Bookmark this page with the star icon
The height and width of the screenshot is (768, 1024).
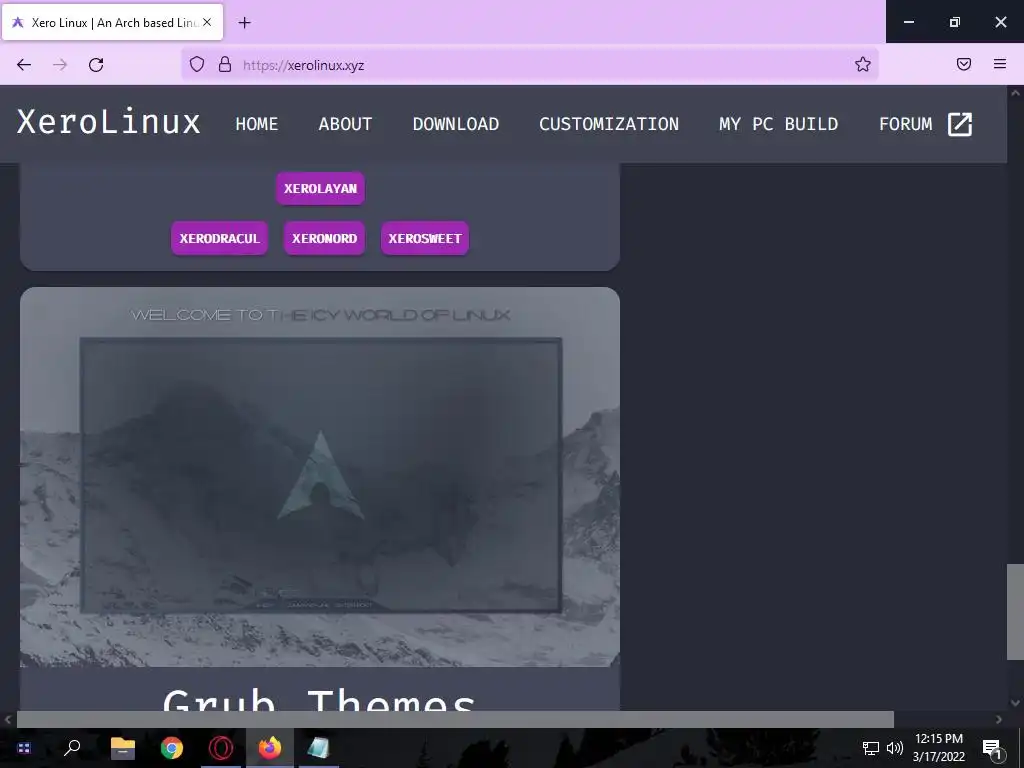click(863, 64)
